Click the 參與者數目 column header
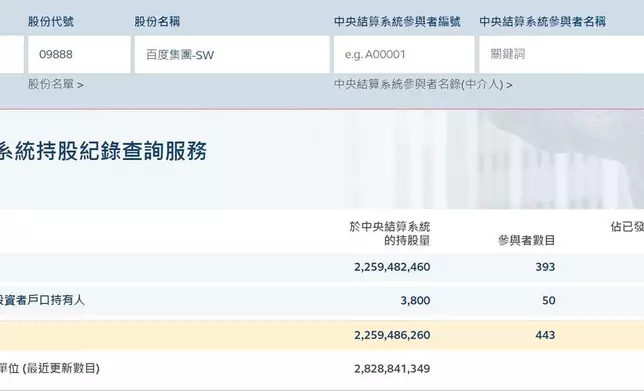Image resolution: width=644 pixels, height=392 pixels. [x=527, y=240]
